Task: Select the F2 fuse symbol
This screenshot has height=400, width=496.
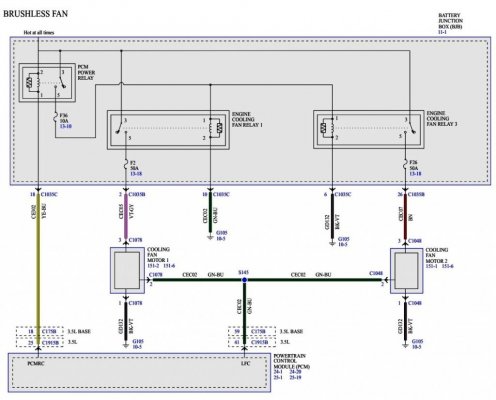Action: tap(126, 165)
